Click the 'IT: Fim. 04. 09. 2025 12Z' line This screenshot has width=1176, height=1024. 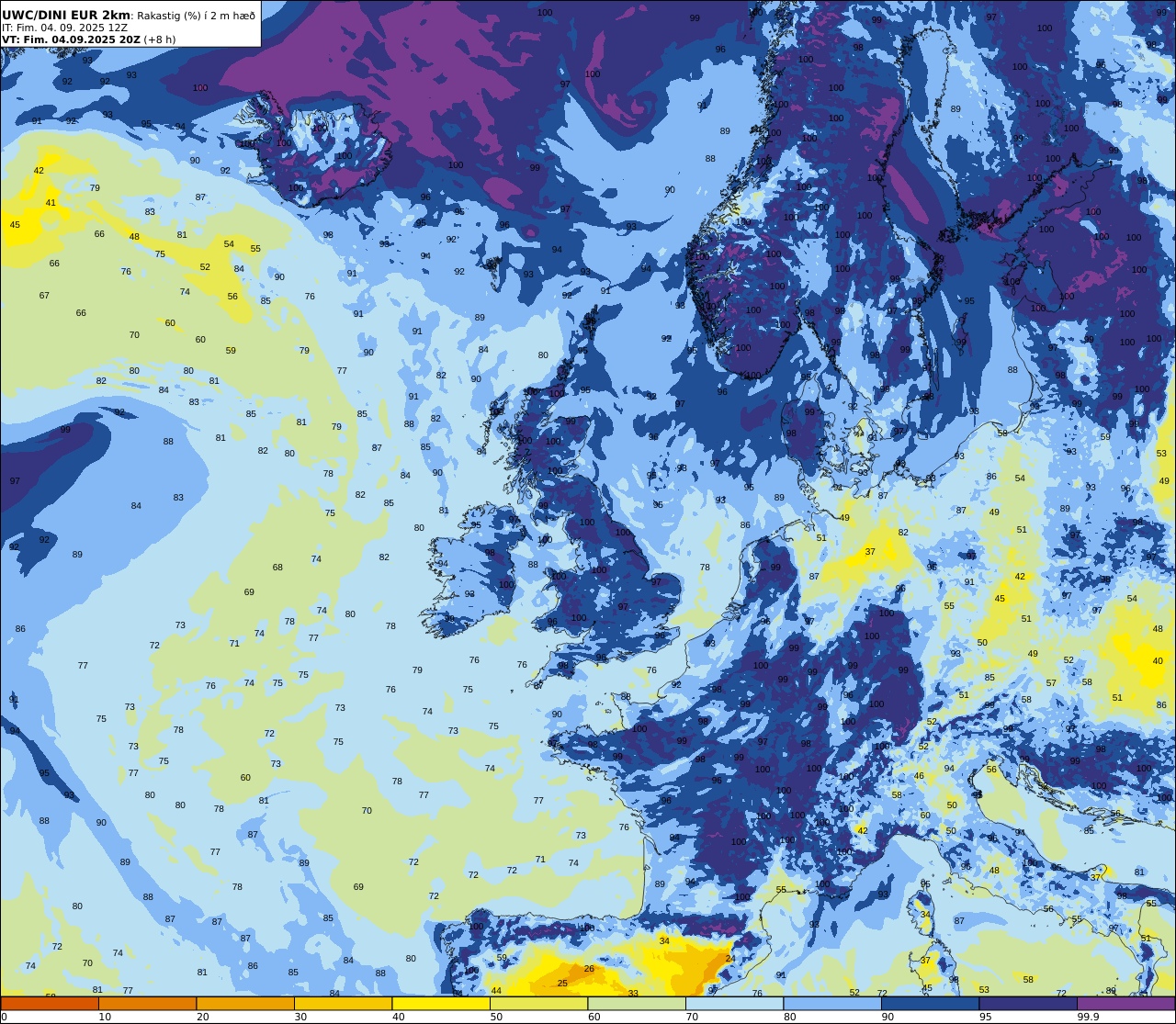click(x=62, y=28)
